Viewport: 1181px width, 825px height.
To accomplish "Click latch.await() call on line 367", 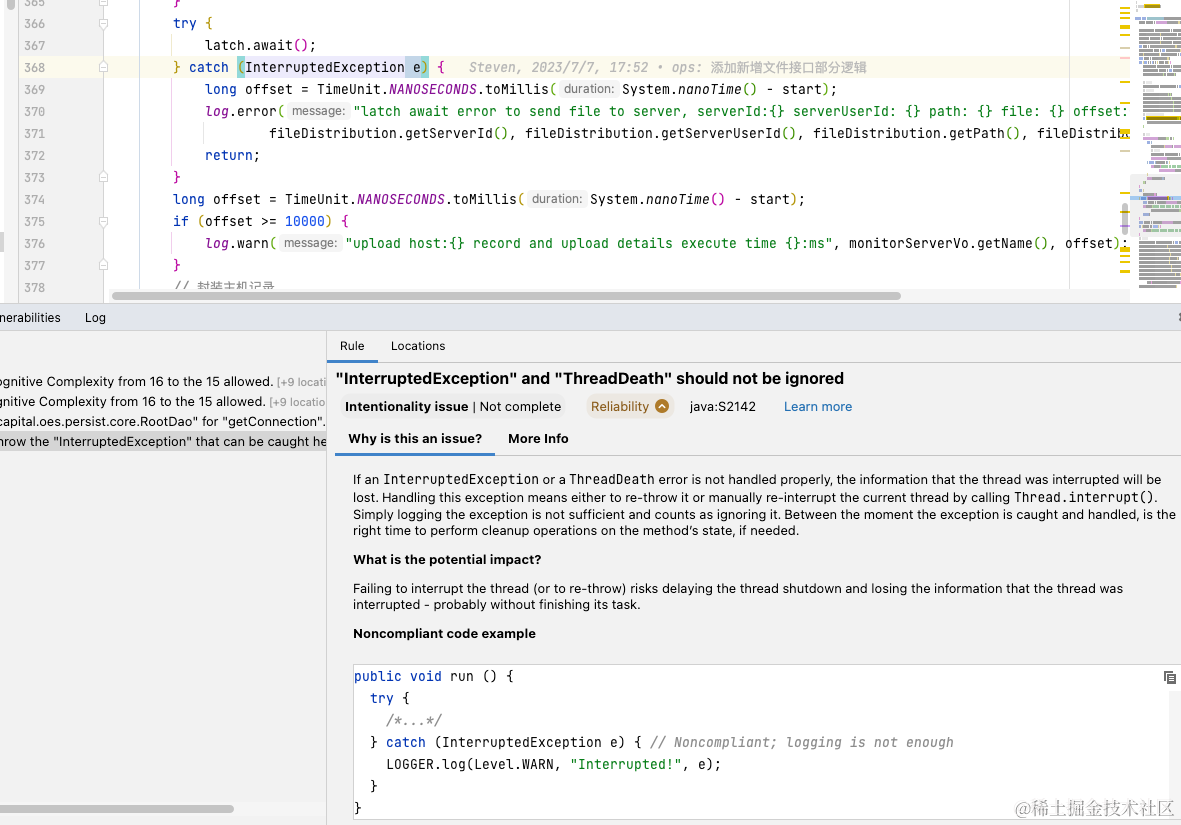I will (260, 45).
